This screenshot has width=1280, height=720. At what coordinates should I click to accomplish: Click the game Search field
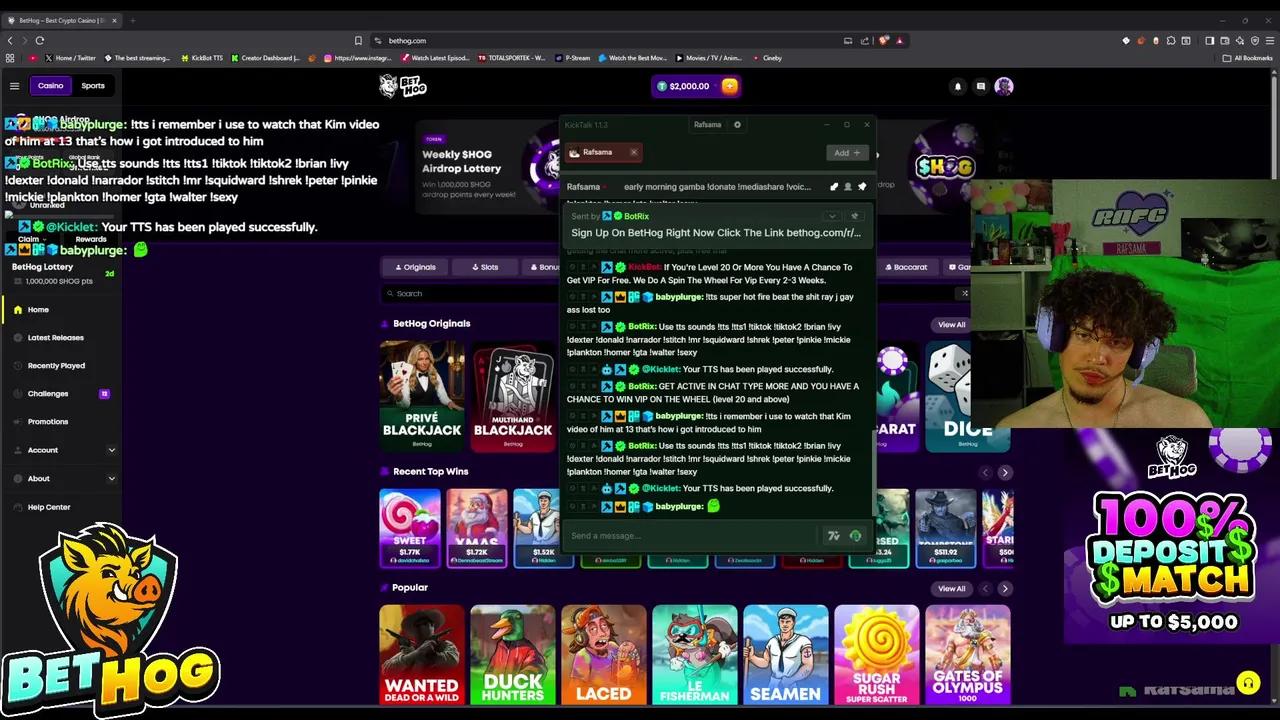tap(670, 293)
